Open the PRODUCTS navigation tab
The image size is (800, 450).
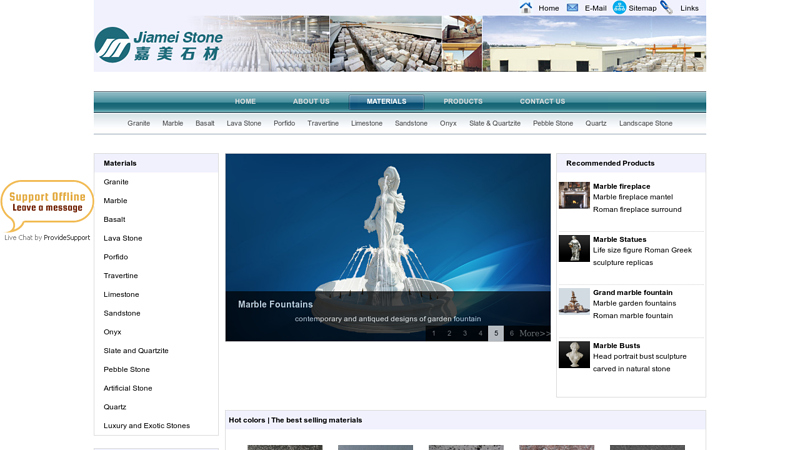(x=463, y=102)
